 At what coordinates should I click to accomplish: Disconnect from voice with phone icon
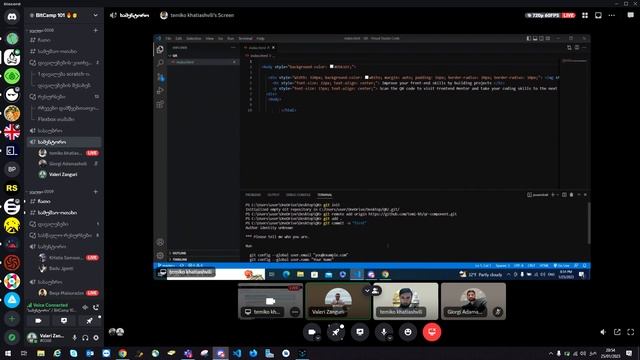[x=96, y=307]
